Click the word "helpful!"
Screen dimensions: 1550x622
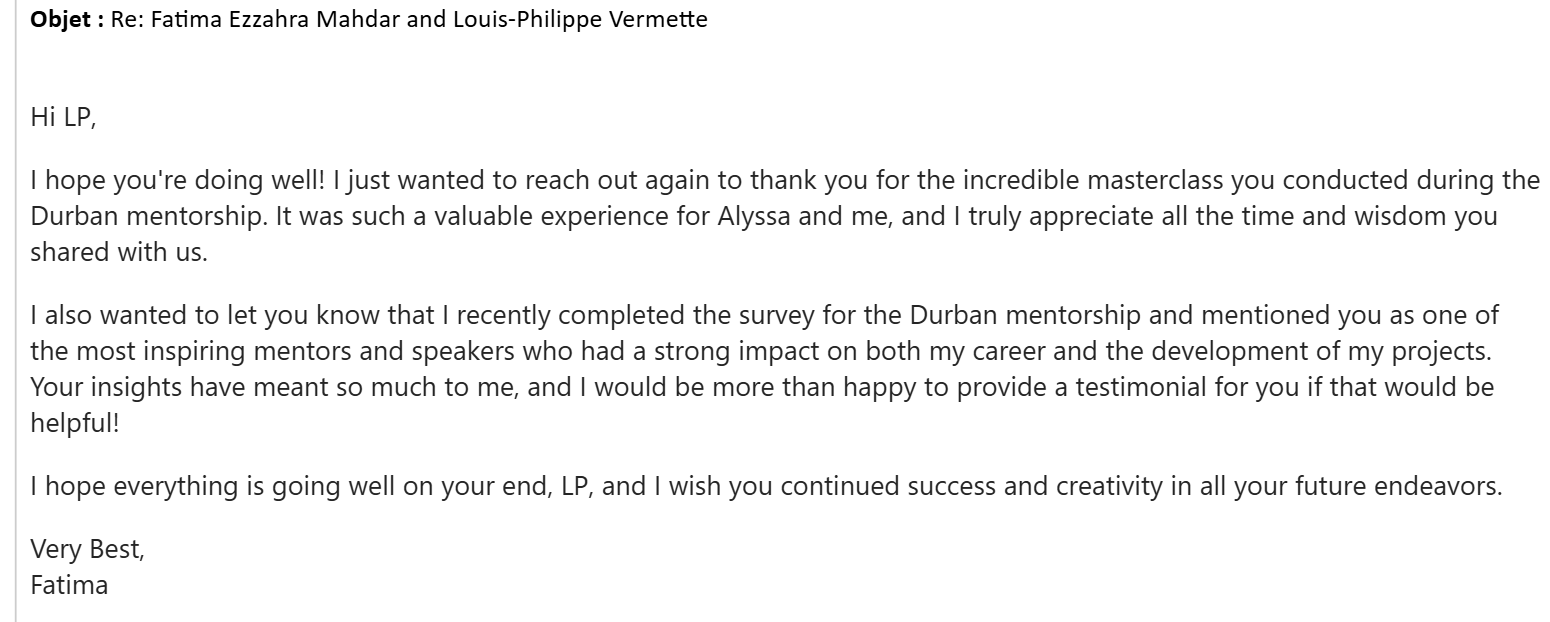[75, 422]
